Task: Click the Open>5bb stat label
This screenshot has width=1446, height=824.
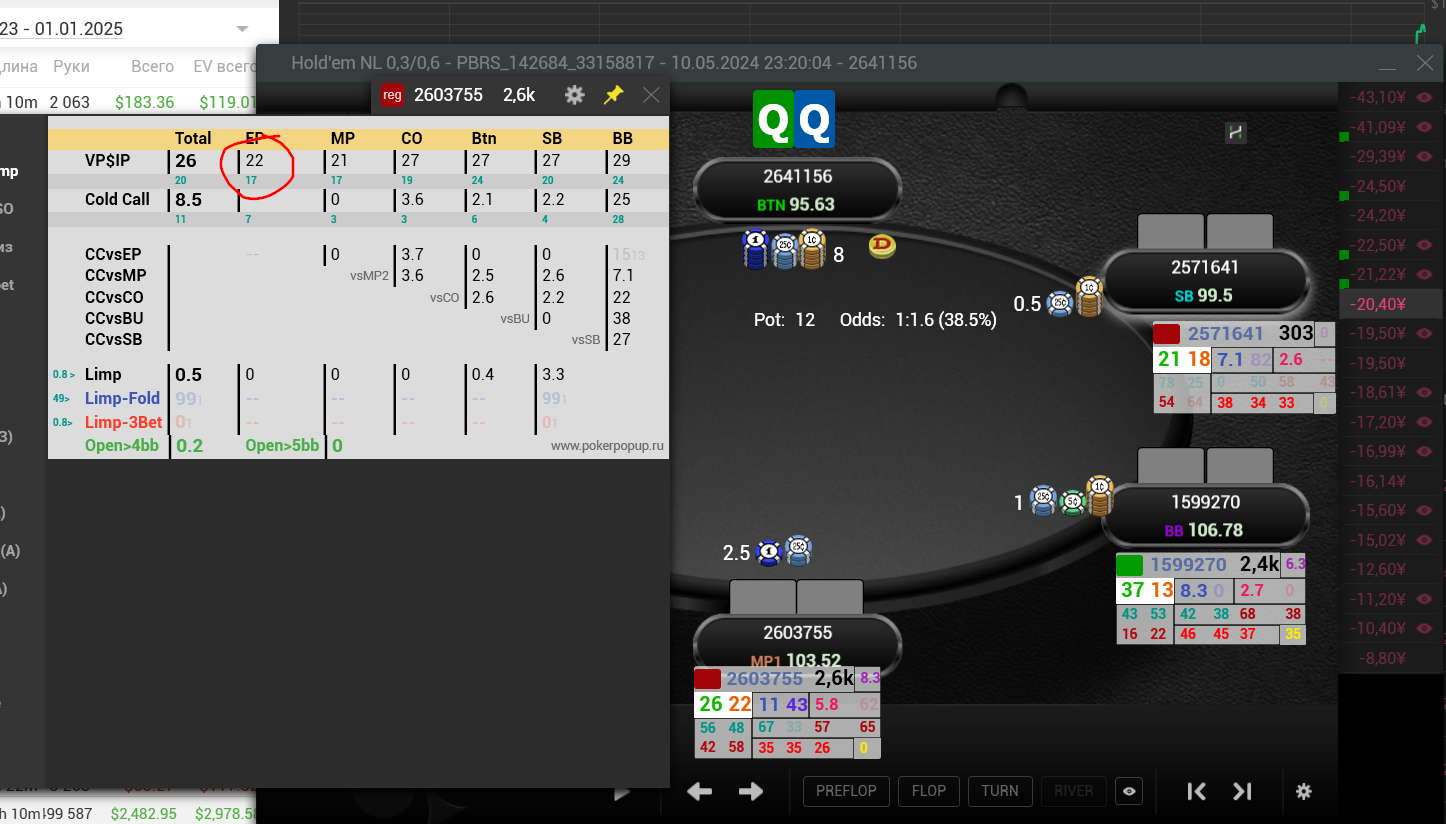Action: tap(283, 445)
